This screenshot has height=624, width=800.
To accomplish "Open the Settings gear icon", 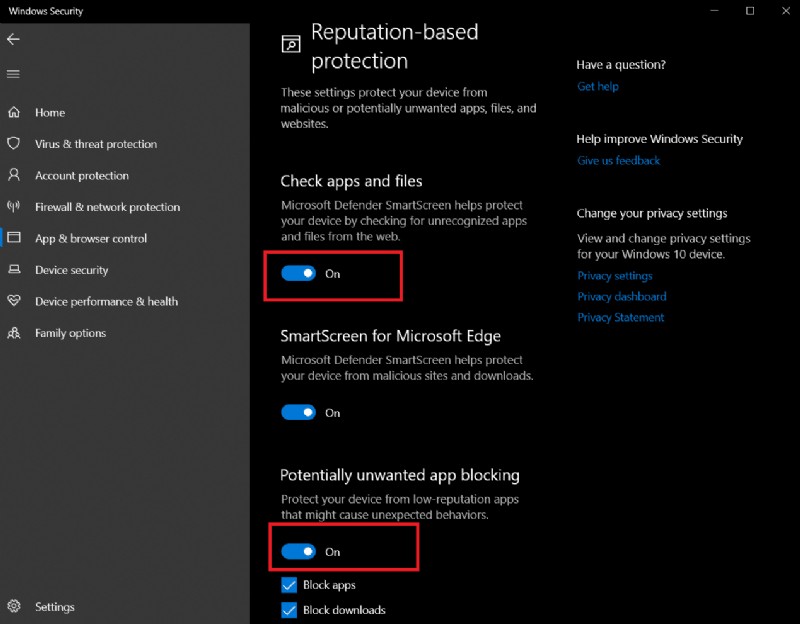I will click(14, 606).
